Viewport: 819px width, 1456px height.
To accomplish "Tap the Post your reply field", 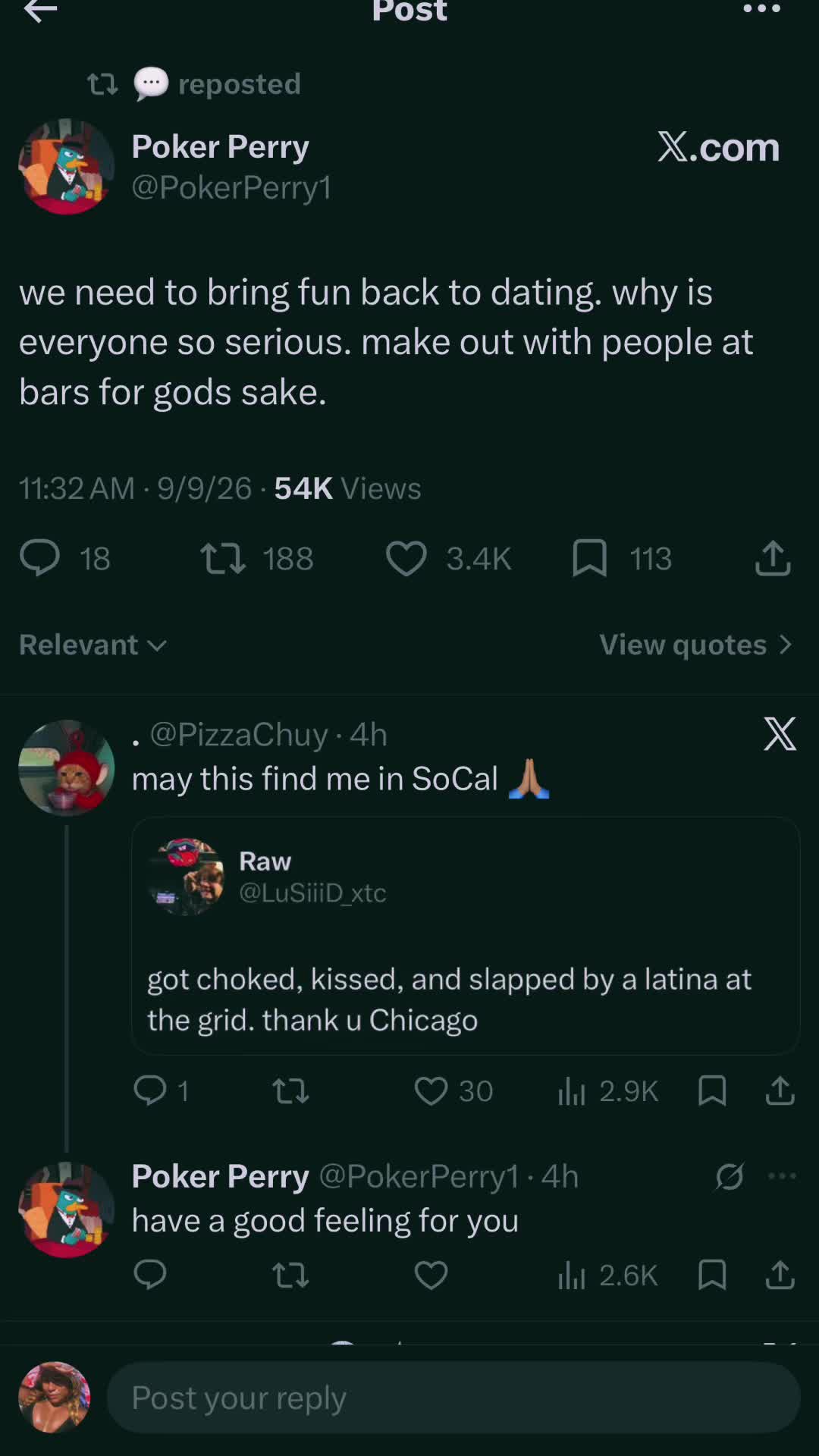I will point(453,1397).
